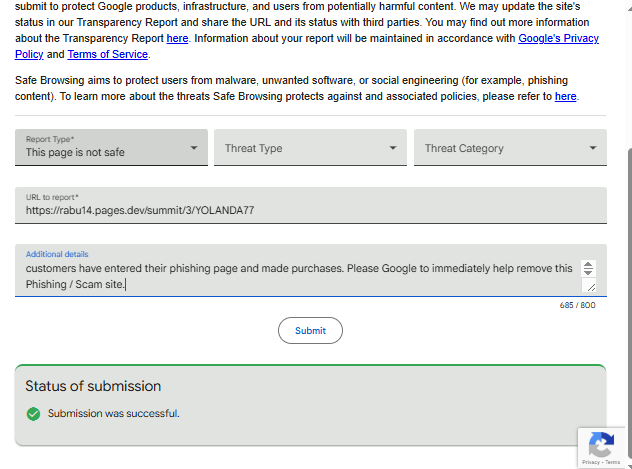Follow the associated policies "here" link

(565, 97)
